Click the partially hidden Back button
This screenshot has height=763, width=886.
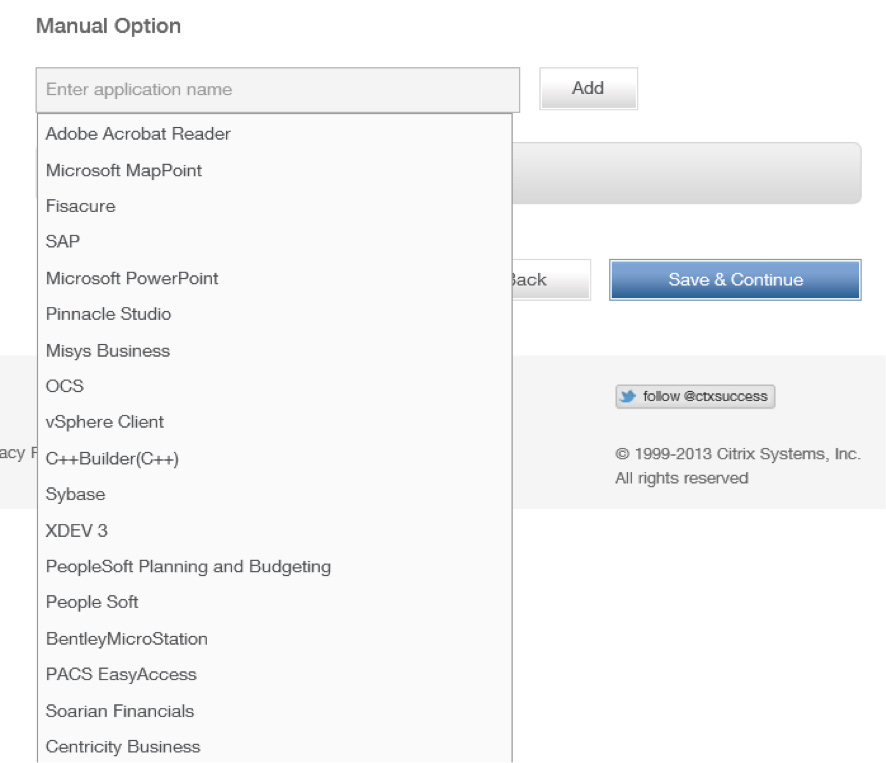551,280
